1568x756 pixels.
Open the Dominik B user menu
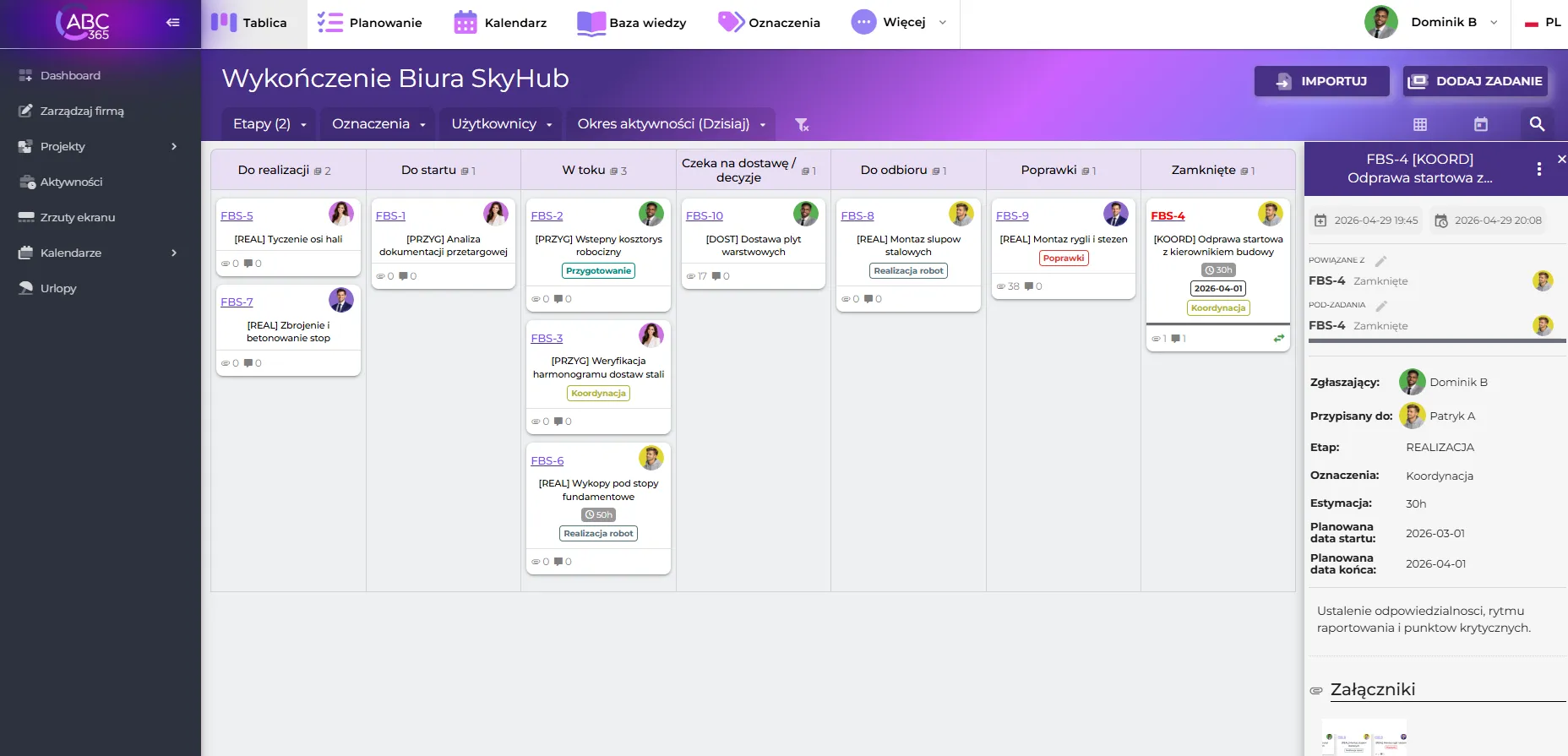pos(1431,23)
